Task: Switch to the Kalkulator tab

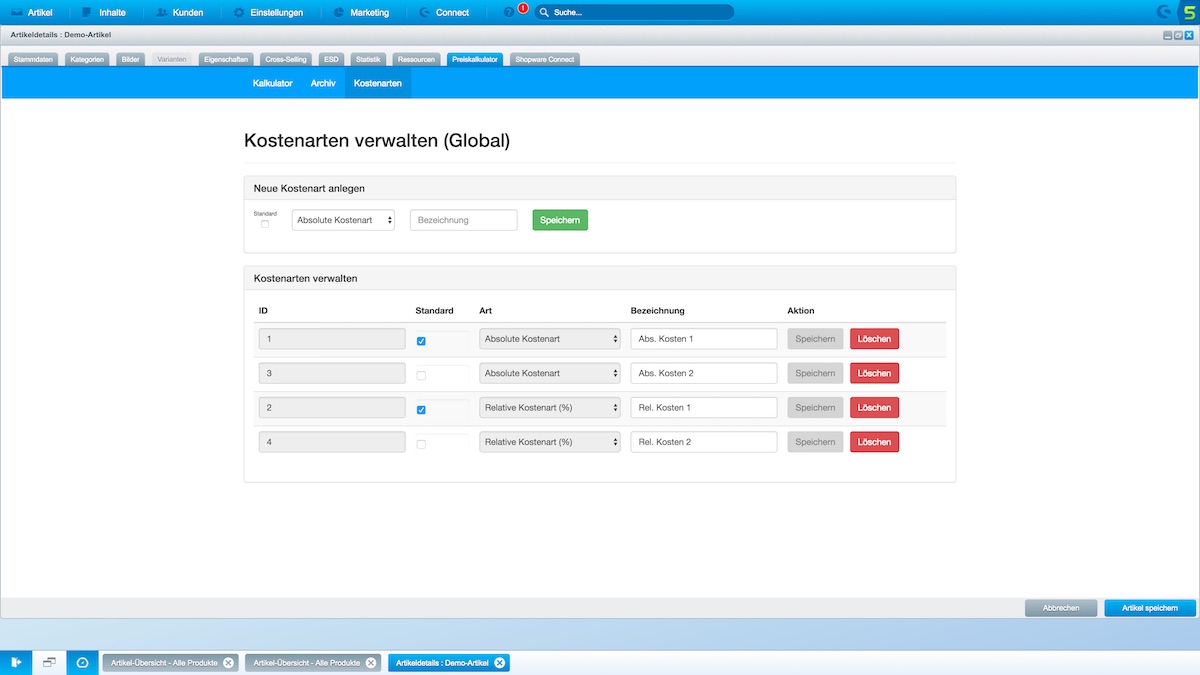Action: [272, 83]
